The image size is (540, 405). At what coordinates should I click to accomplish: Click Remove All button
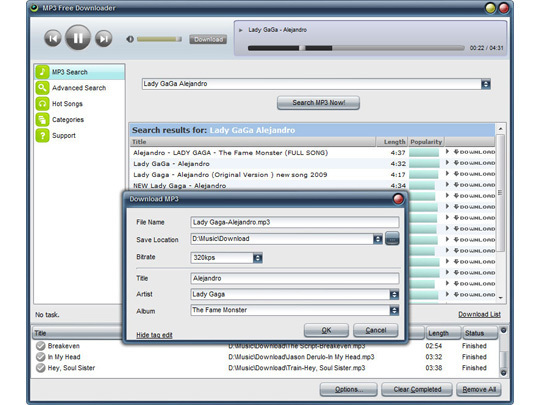pyautogui.click(x=479, y=390)
